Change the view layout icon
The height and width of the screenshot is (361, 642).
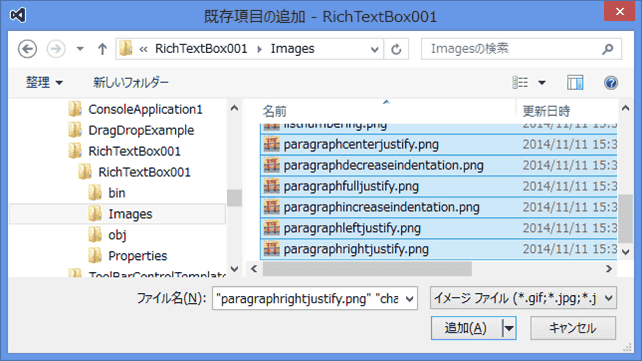pyautogui.click(x=520, y=83)
